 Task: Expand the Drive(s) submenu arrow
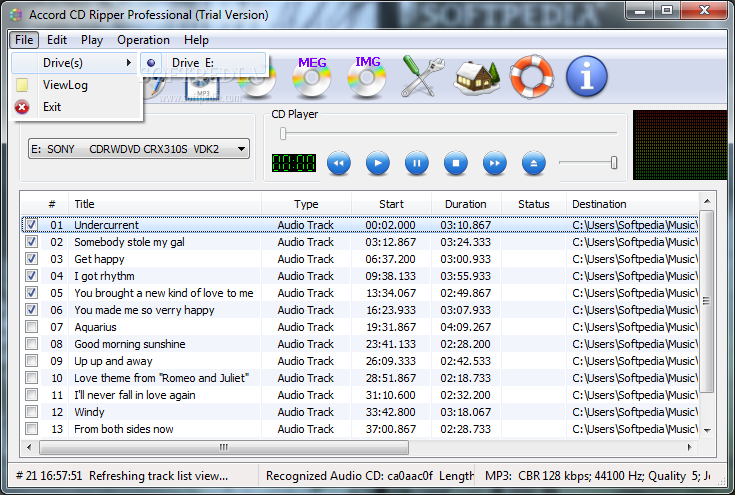[x=128, y=62]
